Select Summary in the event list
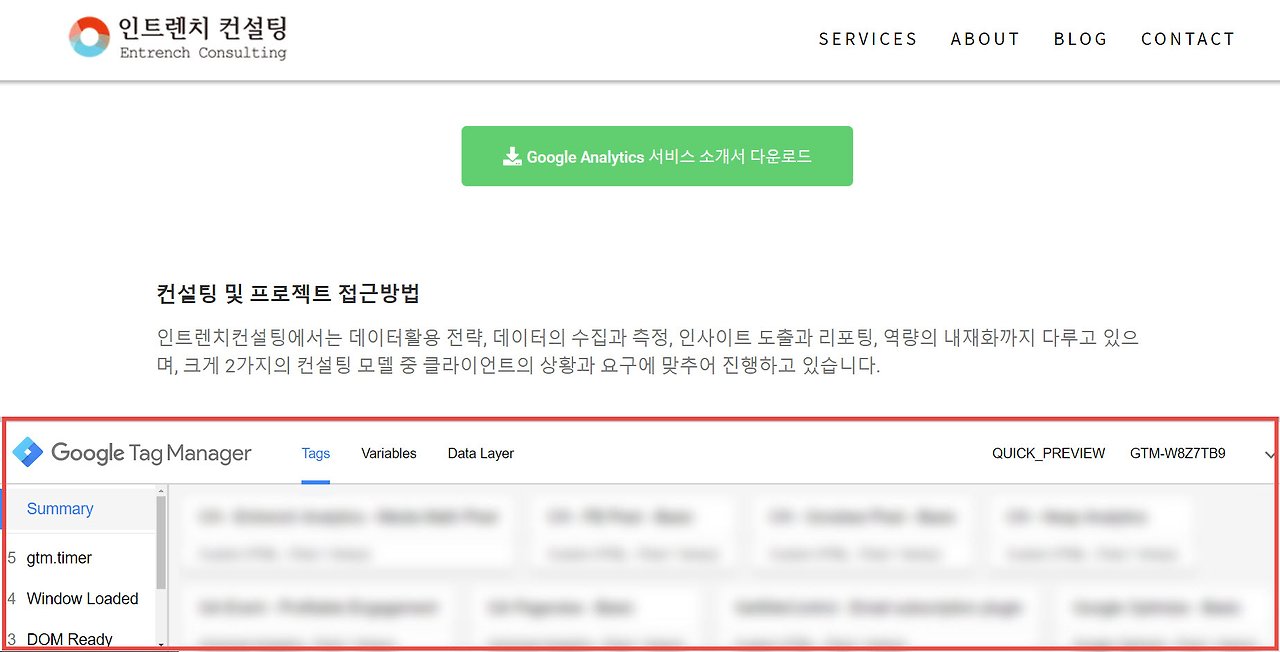Viewport: 1280px width, 652px height. 80,509
